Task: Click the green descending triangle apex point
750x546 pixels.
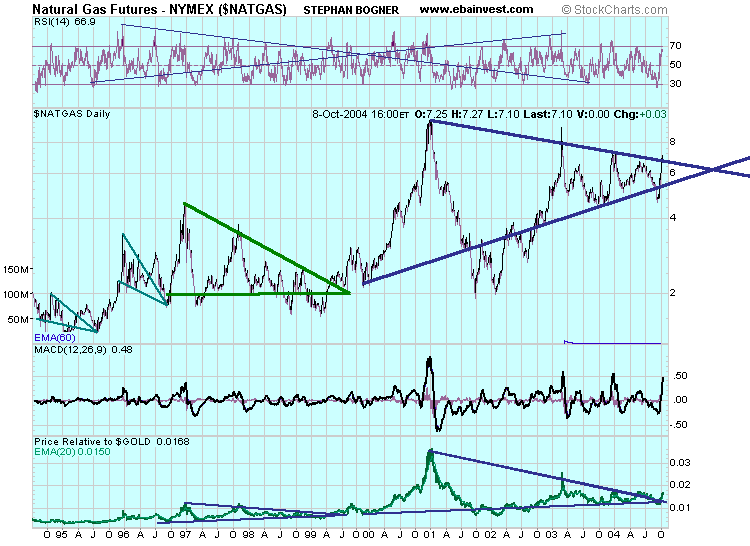Action: [350, 293]
